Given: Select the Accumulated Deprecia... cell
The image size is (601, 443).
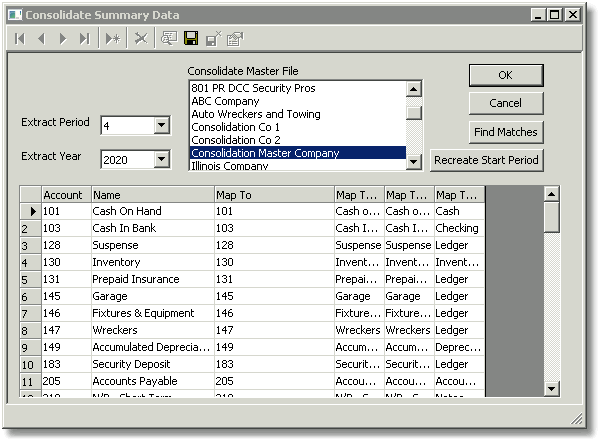Looking at the screenshot, I should pos(153,347).
